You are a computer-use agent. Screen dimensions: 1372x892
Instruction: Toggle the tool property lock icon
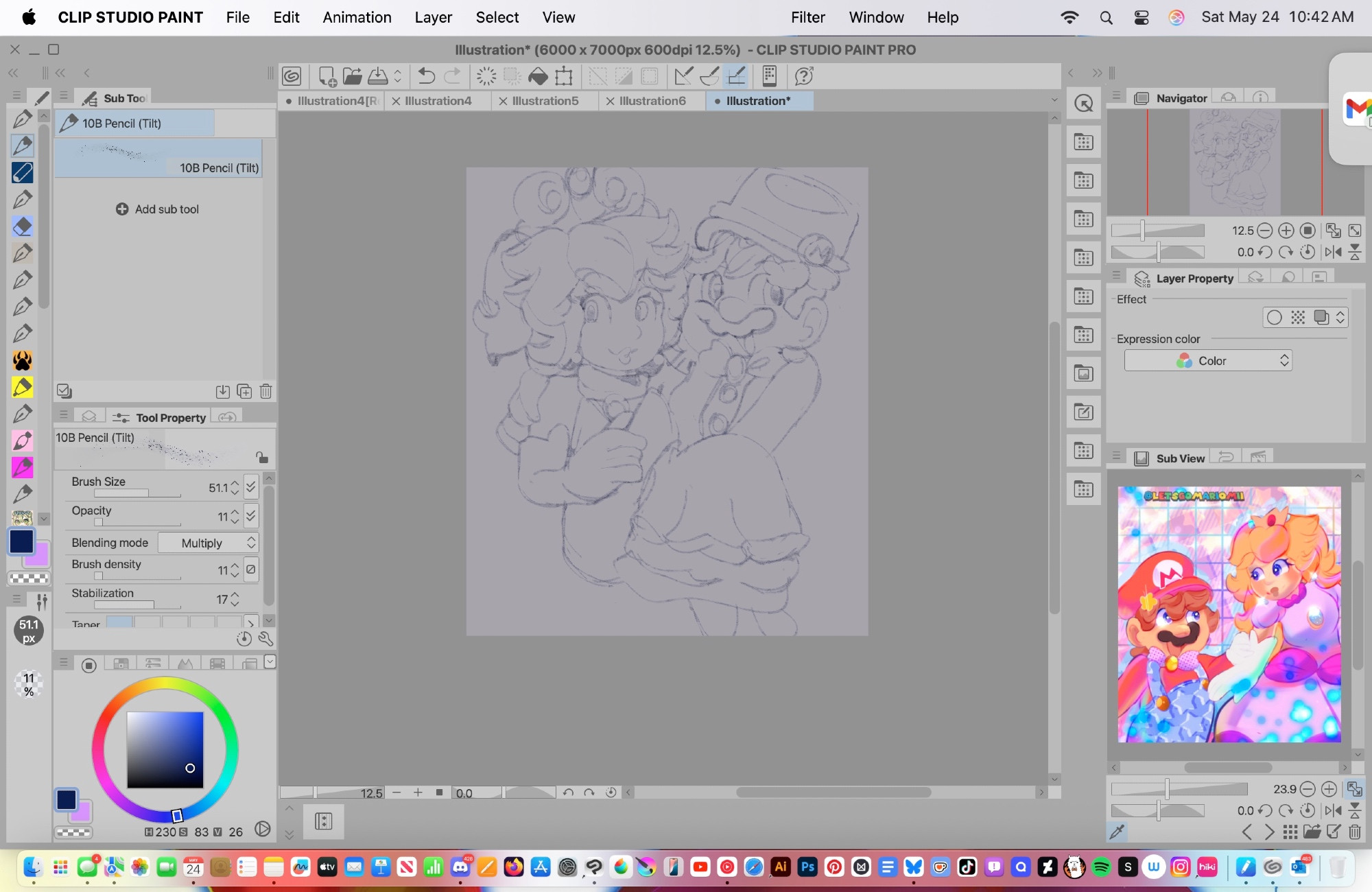(261, 457)
